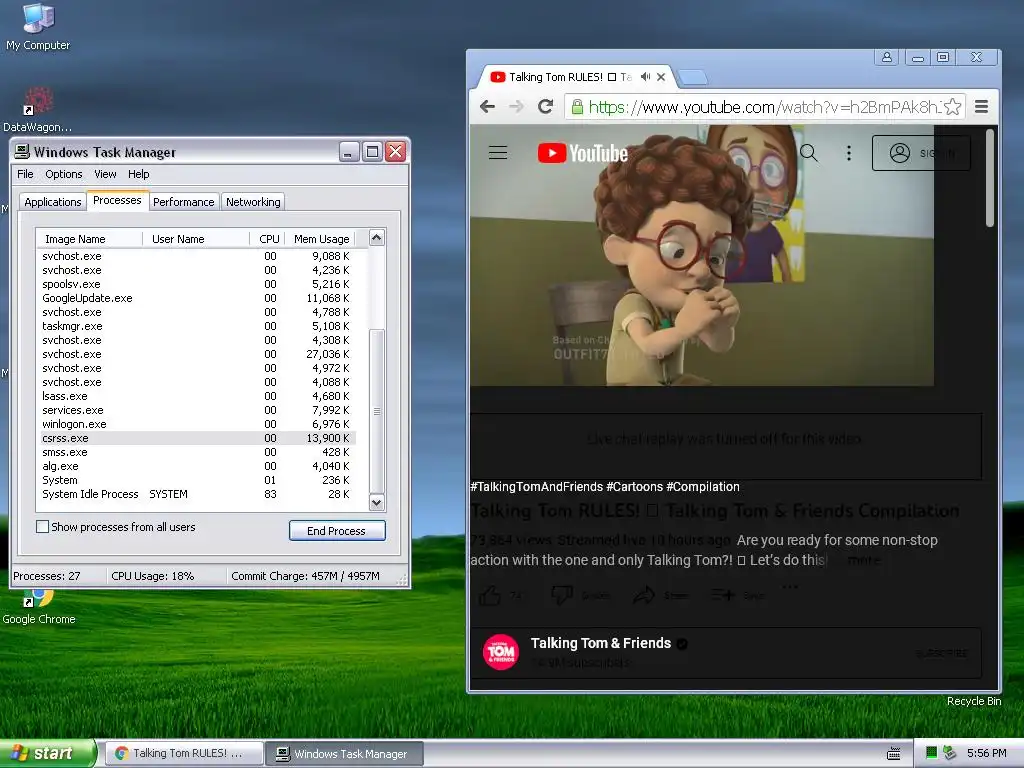The width and height of the screenshot is (1024, 768).
Task: Open Task Manager File menu
Action: (x=25, y=174)
